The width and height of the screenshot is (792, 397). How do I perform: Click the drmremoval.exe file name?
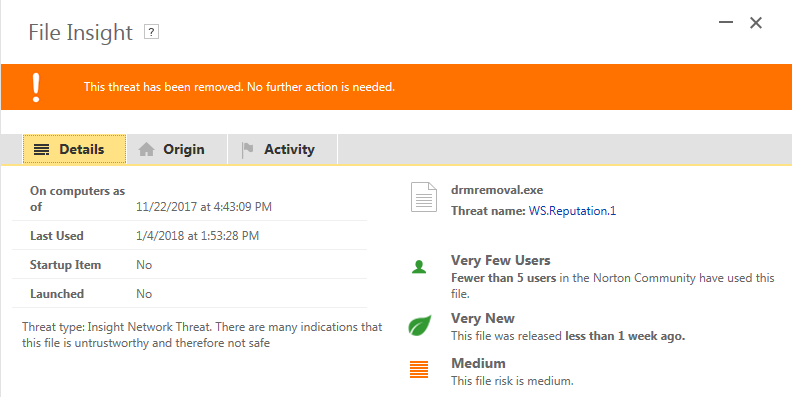click(497, 190)
